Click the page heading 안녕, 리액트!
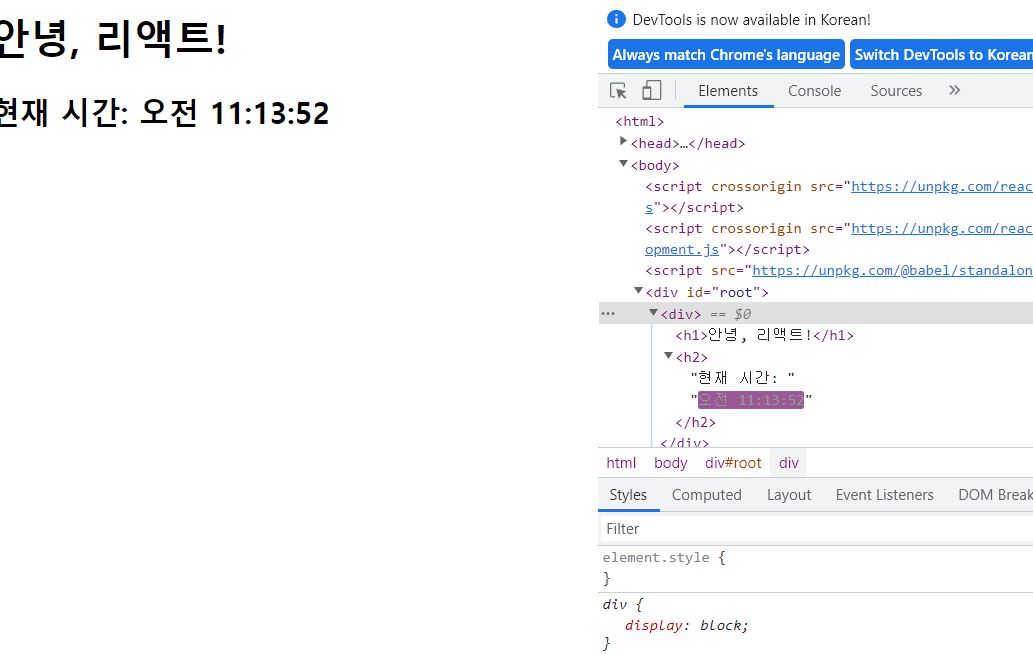The height and width of the screenshot is (654, 1033). (111, 38)
